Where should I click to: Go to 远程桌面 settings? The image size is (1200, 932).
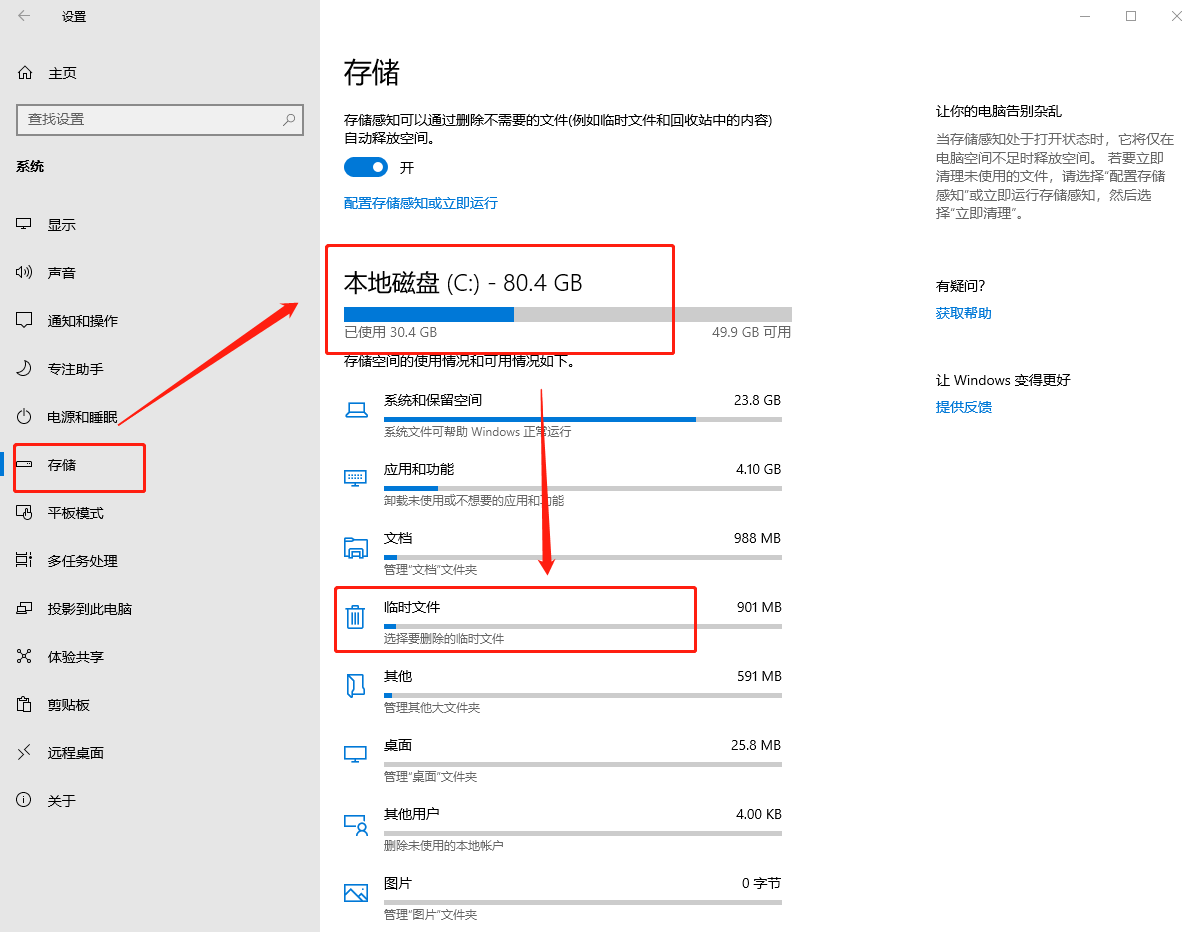tap(75, 753)
